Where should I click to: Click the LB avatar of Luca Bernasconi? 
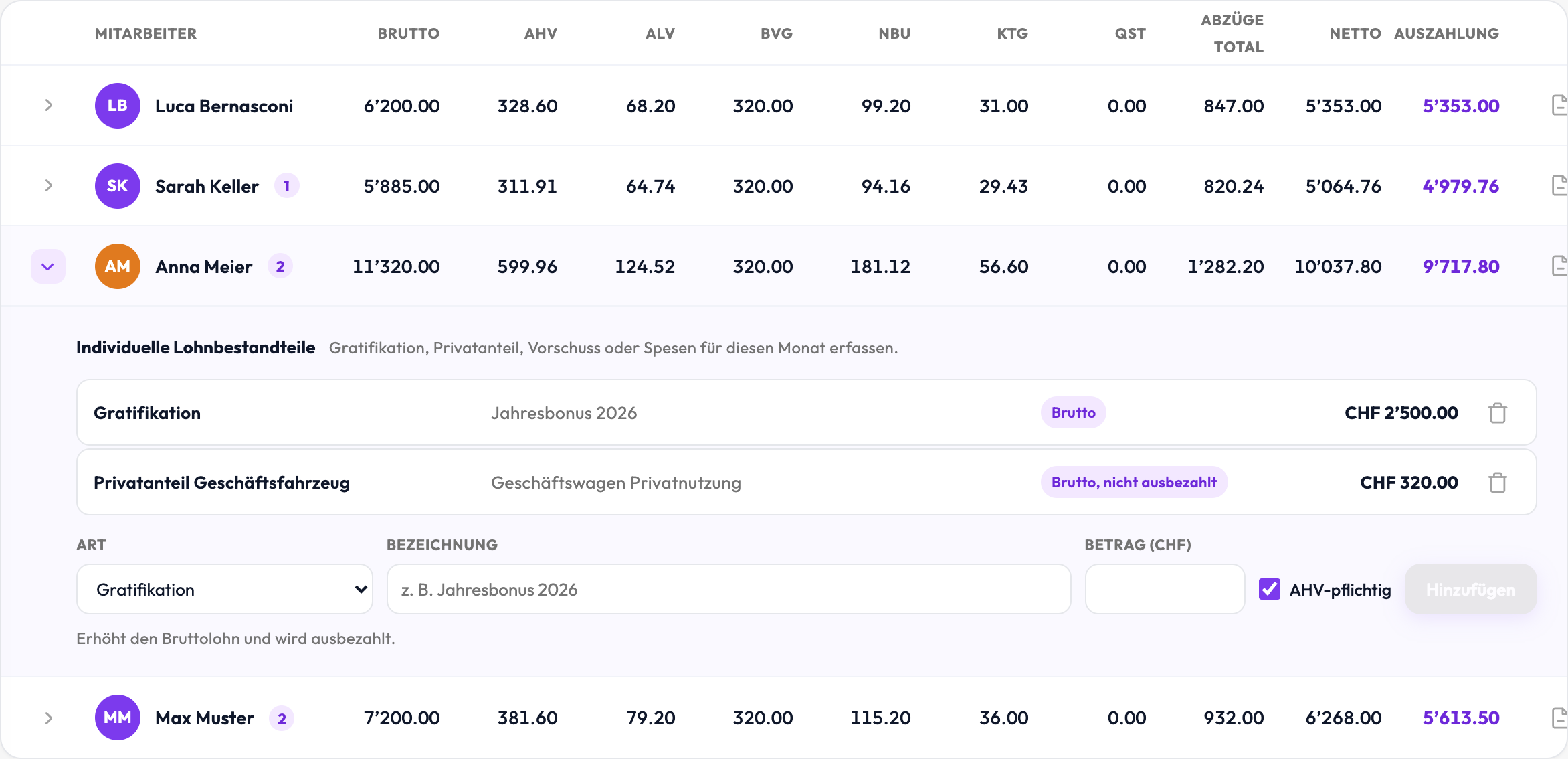pyautogui.click(x=118, y=106)
